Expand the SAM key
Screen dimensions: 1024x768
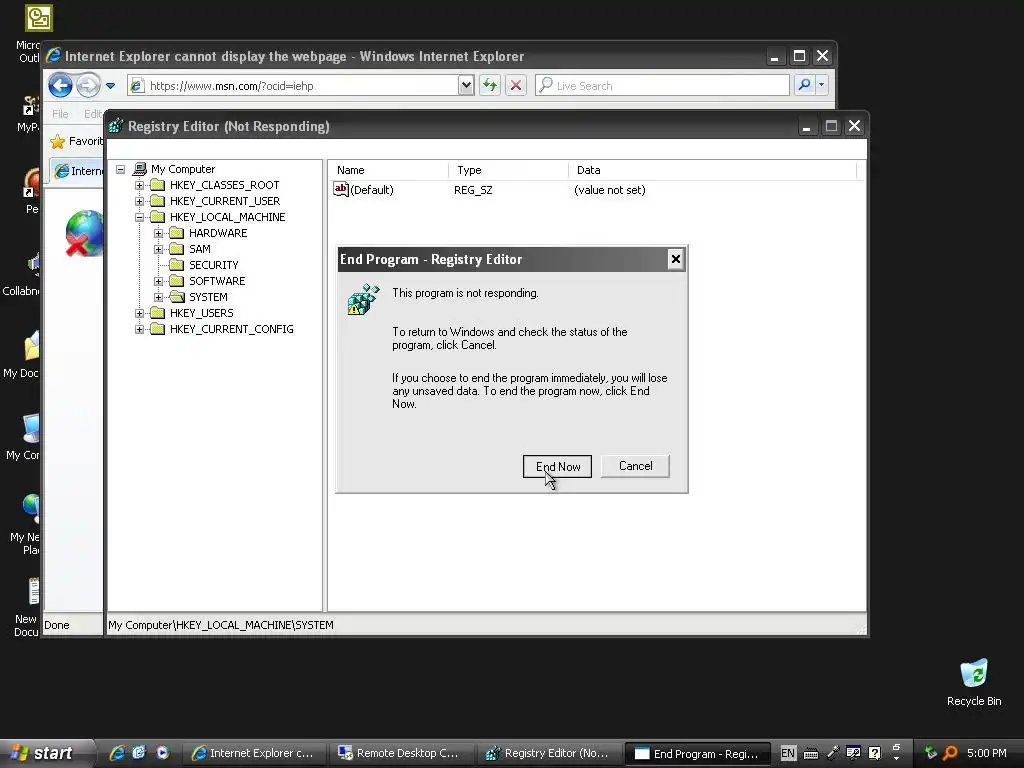[158, 249]
